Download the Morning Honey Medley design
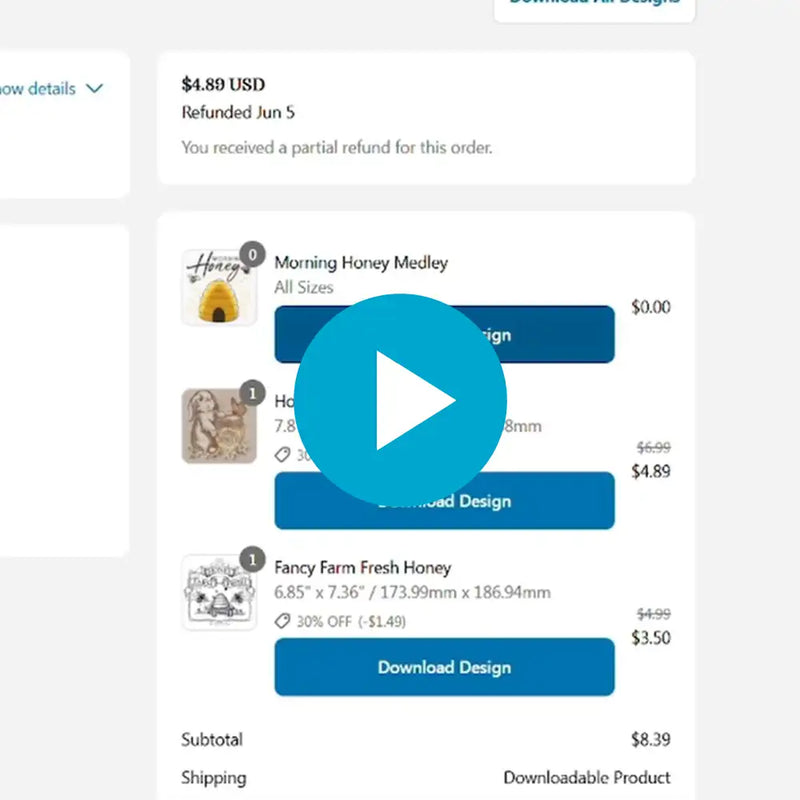 (444, 334)
